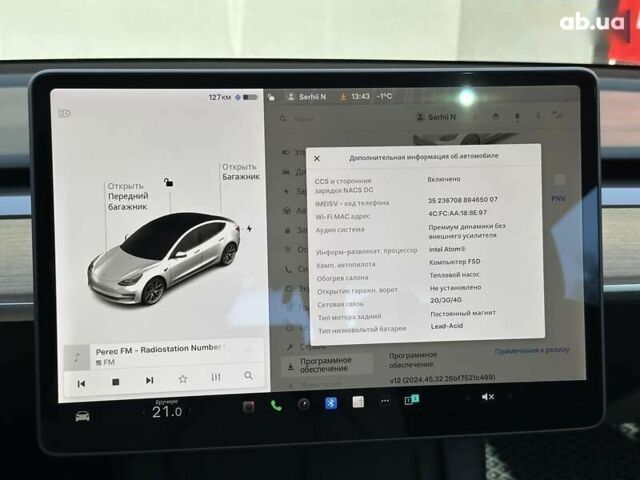This screenshot has width=640, height=480.
Task: Open the green Phone app icon
Action: pos(276,406)
